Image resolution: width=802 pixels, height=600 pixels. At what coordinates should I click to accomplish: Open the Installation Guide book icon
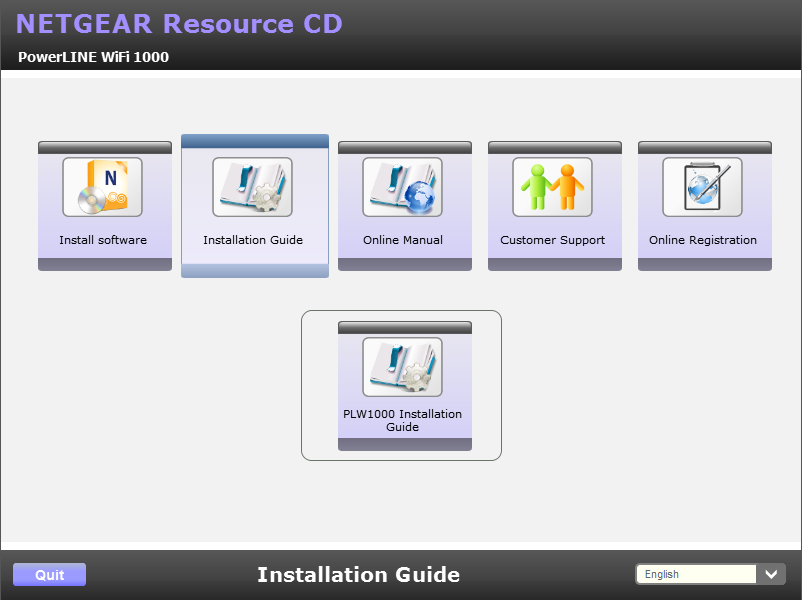pyautogui.click(x=253, y=187)
